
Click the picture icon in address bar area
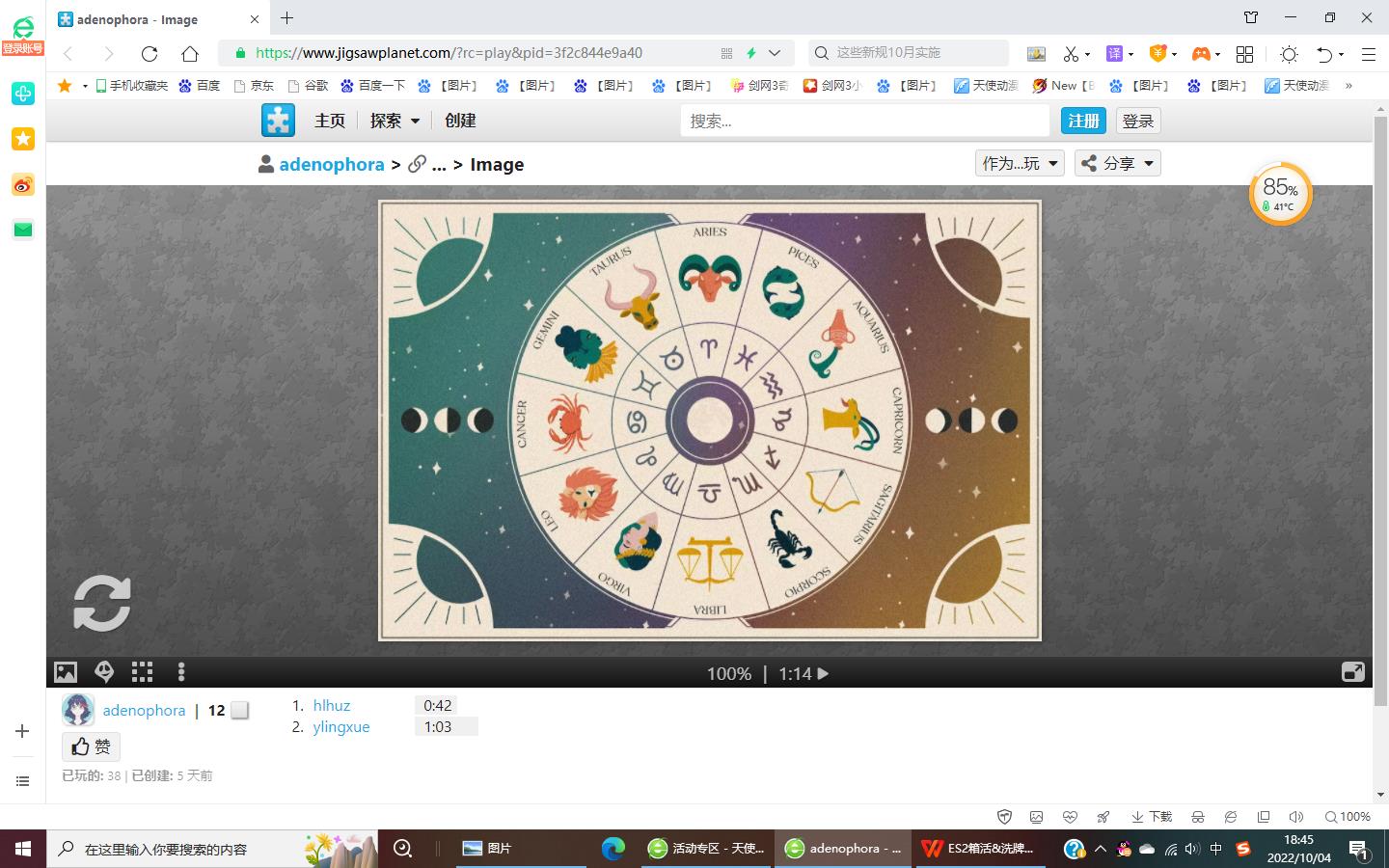point(1036,54)
